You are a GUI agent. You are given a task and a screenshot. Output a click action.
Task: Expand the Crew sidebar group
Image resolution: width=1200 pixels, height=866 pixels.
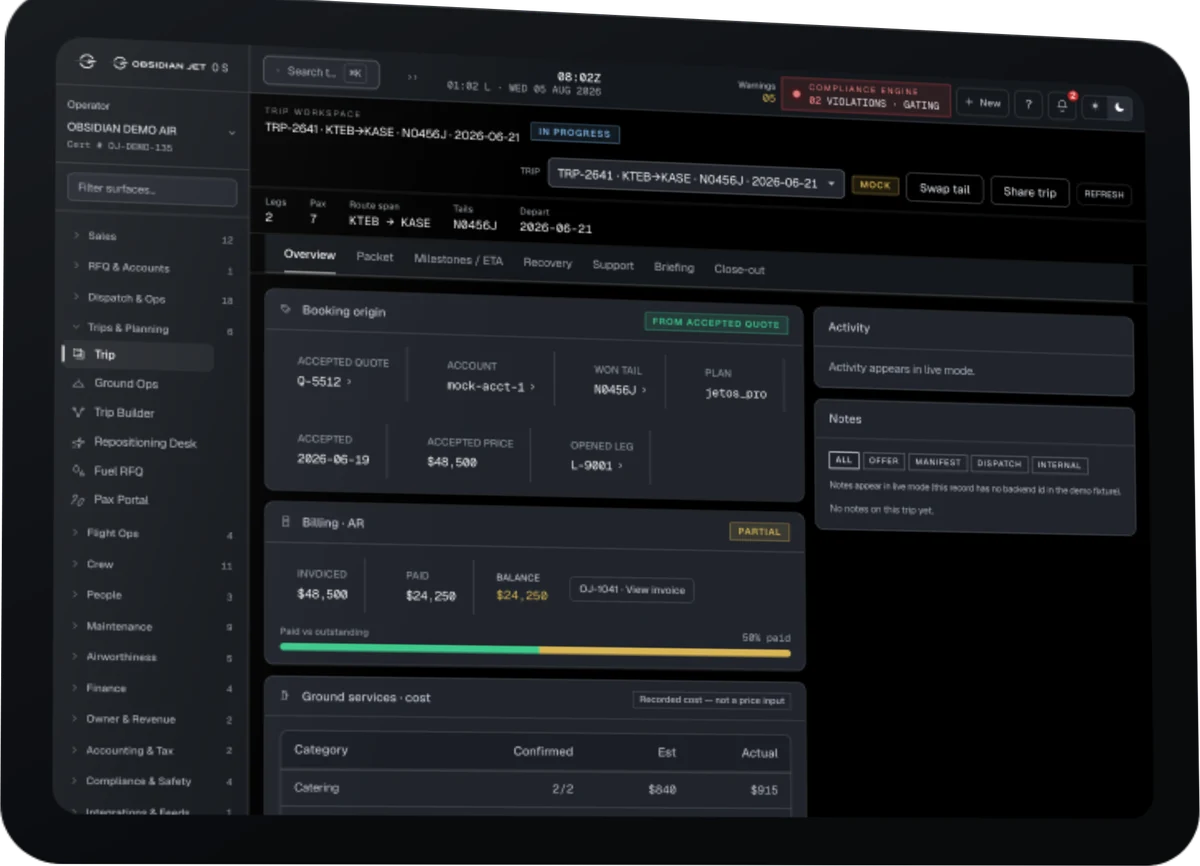[x=152, y=565]
